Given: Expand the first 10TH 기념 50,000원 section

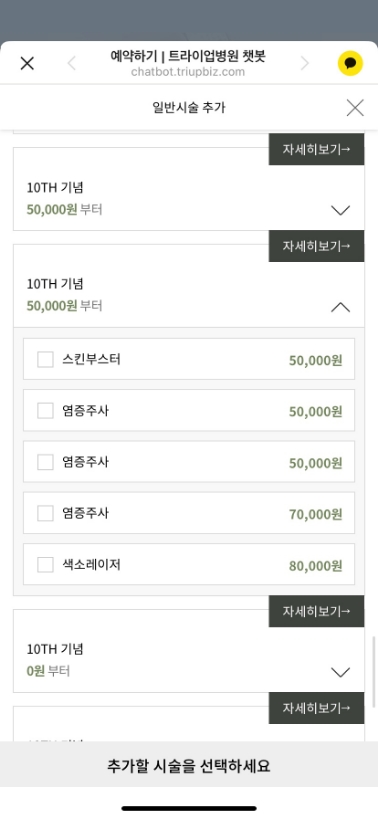Looking at the screenshot, I should click(x=340, y=210).
